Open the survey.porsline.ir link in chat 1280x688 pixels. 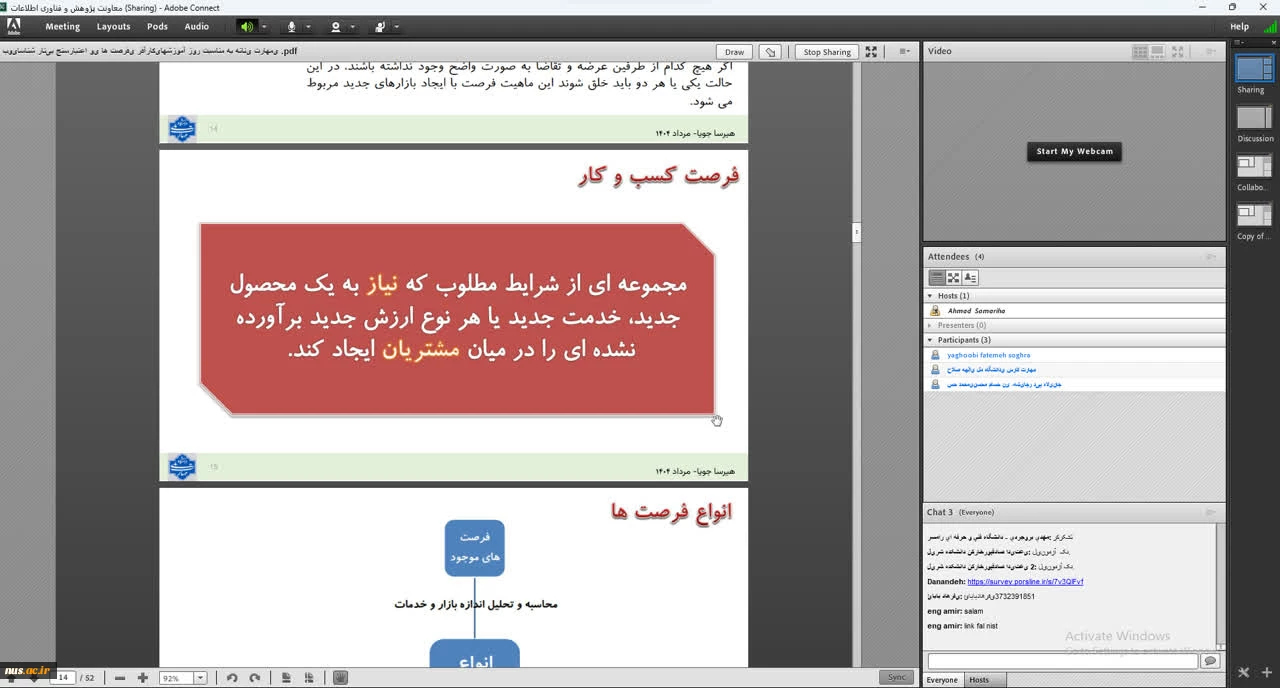(x=1025, y=582)
